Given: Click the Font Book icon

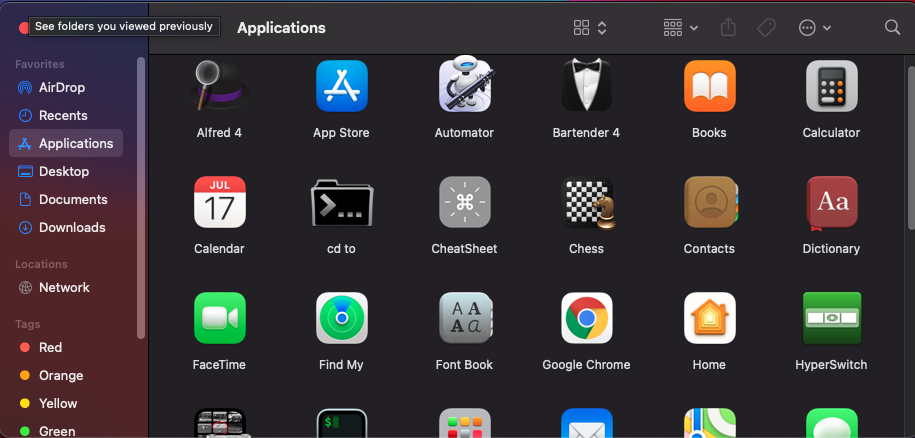Looking at the screenshot, I should pyautogui.click(x=466, y=318).
